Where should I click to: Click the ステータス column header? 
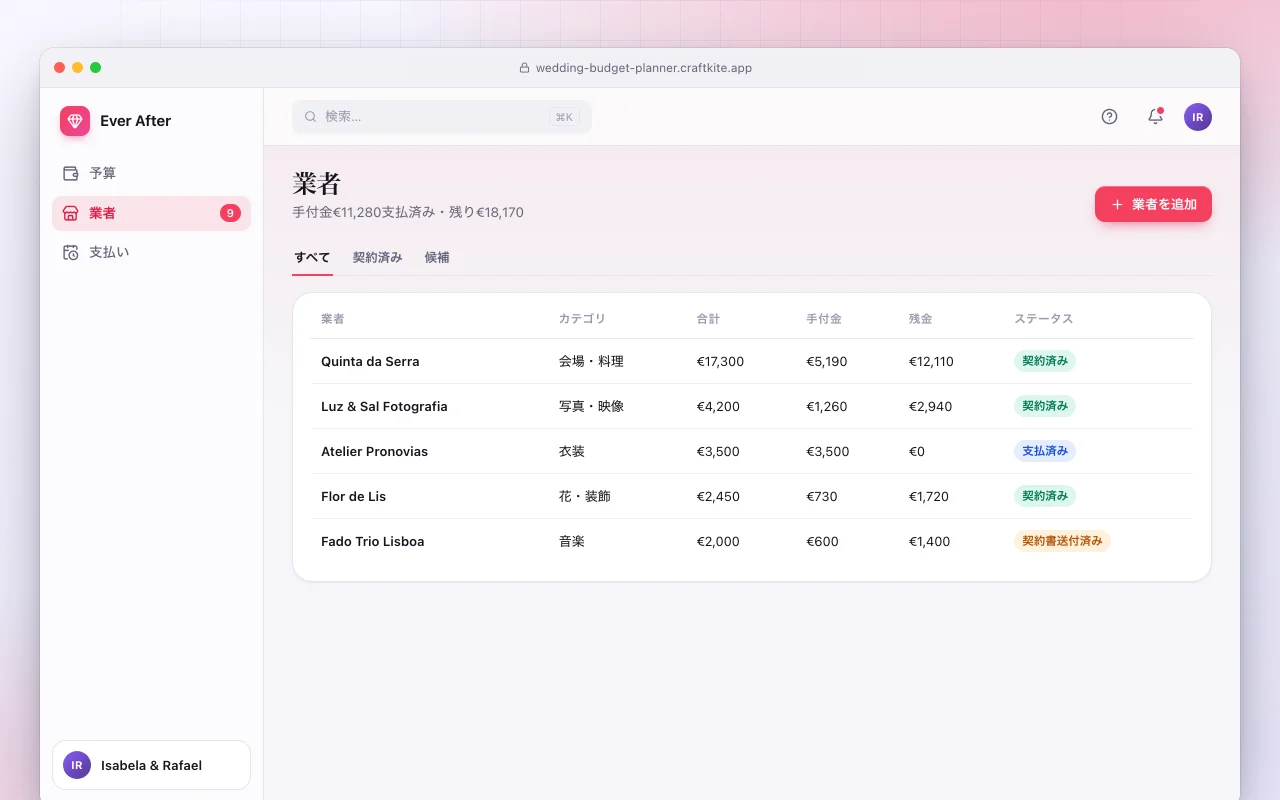[x=1043, y=319]
